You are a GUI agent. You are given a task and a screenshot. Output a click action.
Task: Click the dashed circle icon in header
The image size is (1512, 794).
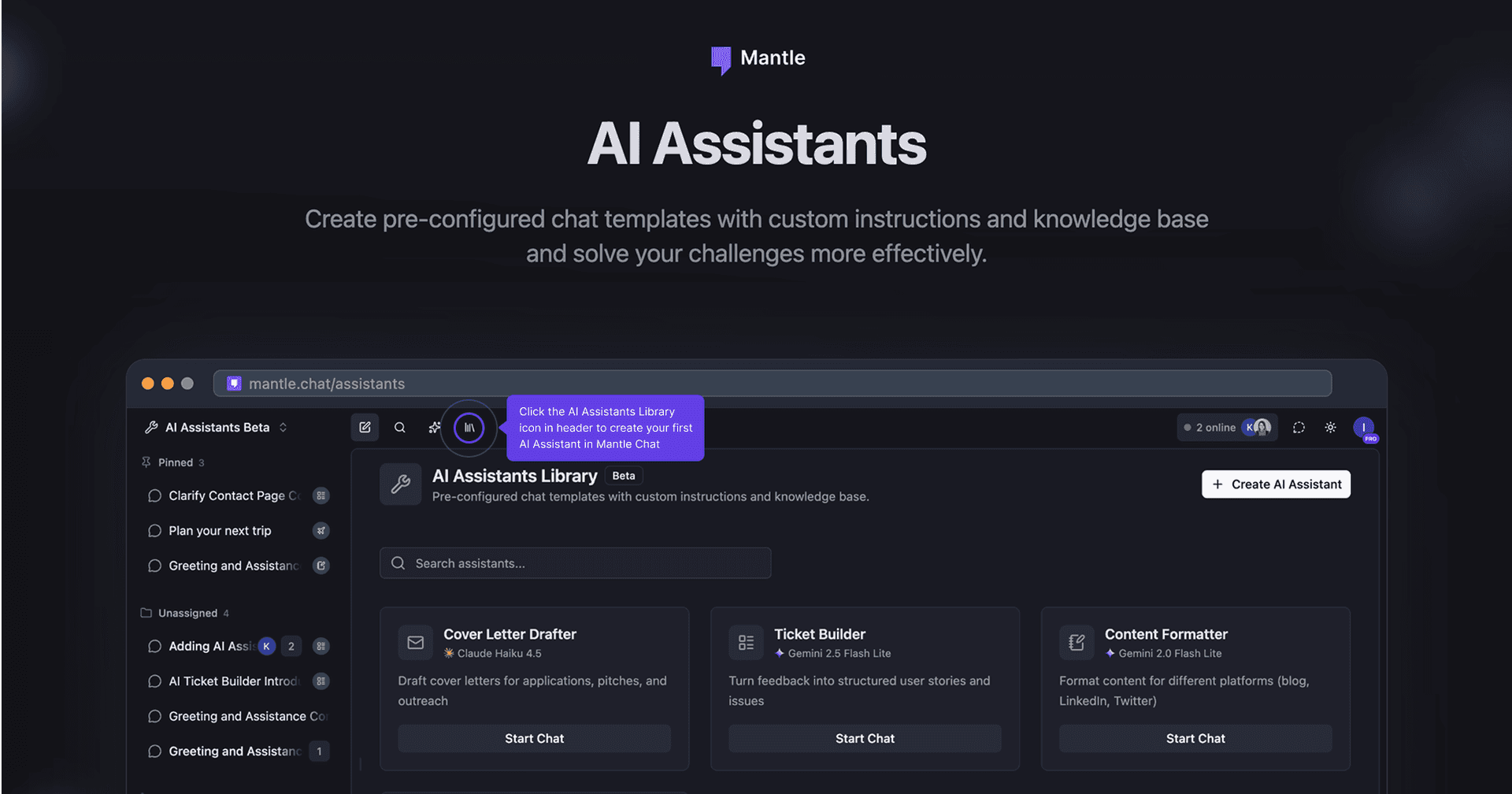point(1299,427)
